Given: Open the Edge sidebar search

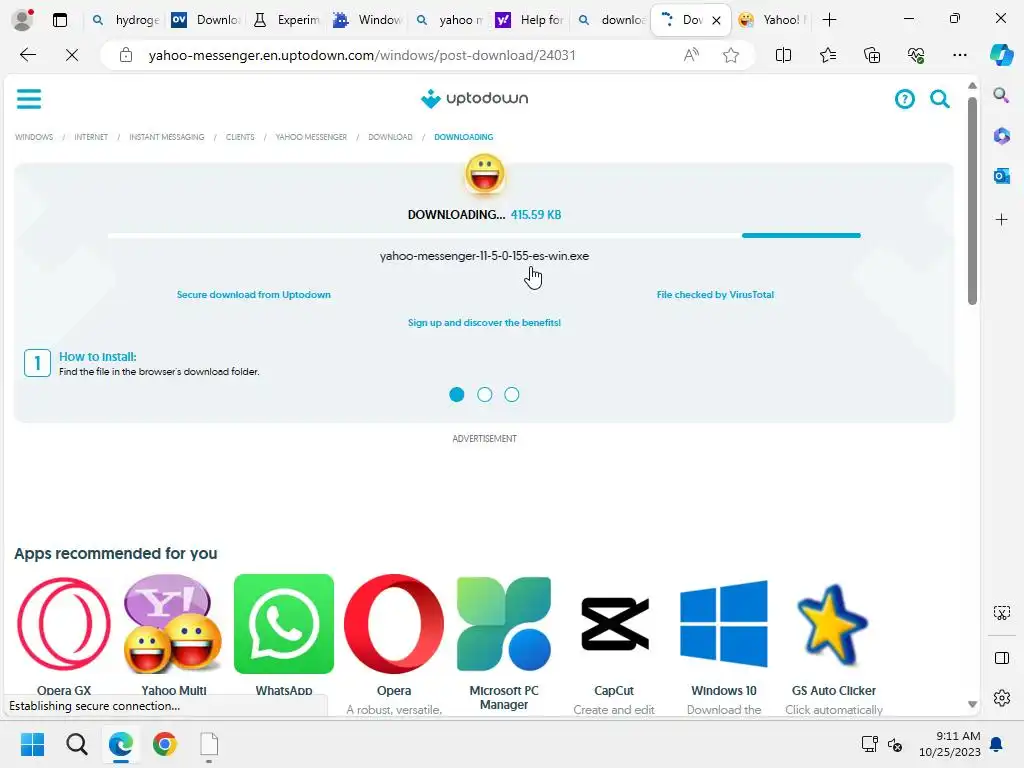Looking at the screenshot, I should coord(1001,95).
